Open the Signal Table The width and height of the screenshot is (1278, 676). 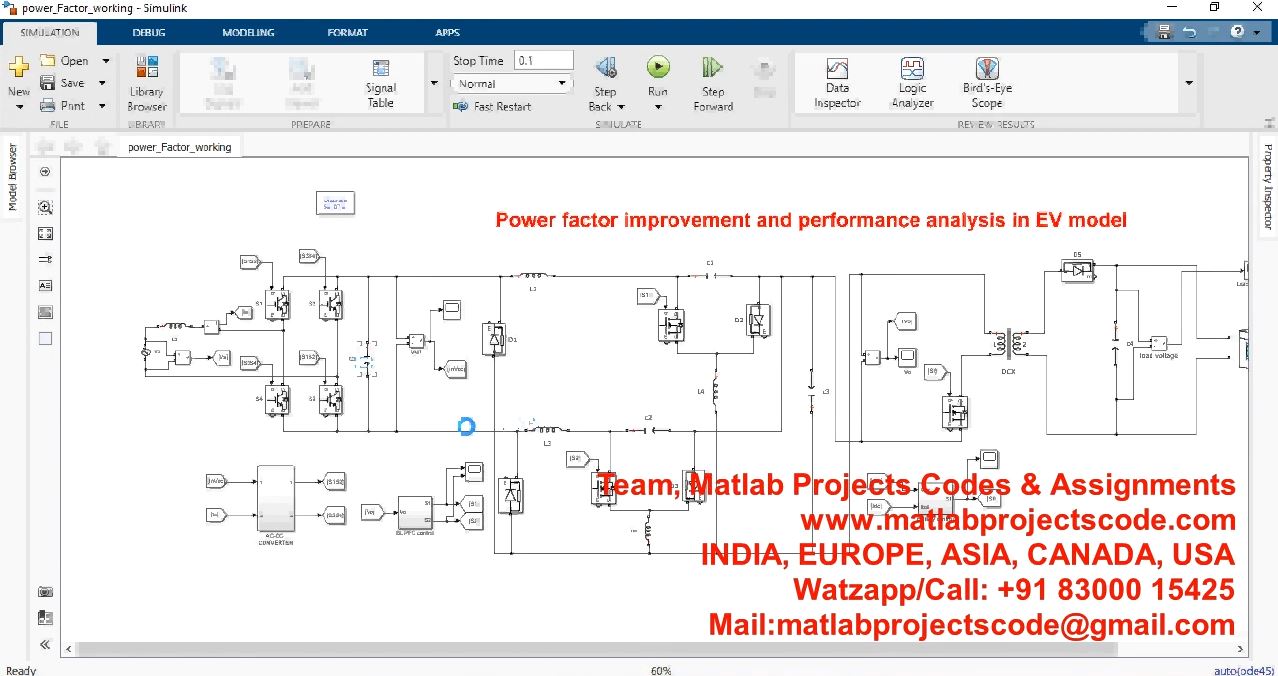380,82
